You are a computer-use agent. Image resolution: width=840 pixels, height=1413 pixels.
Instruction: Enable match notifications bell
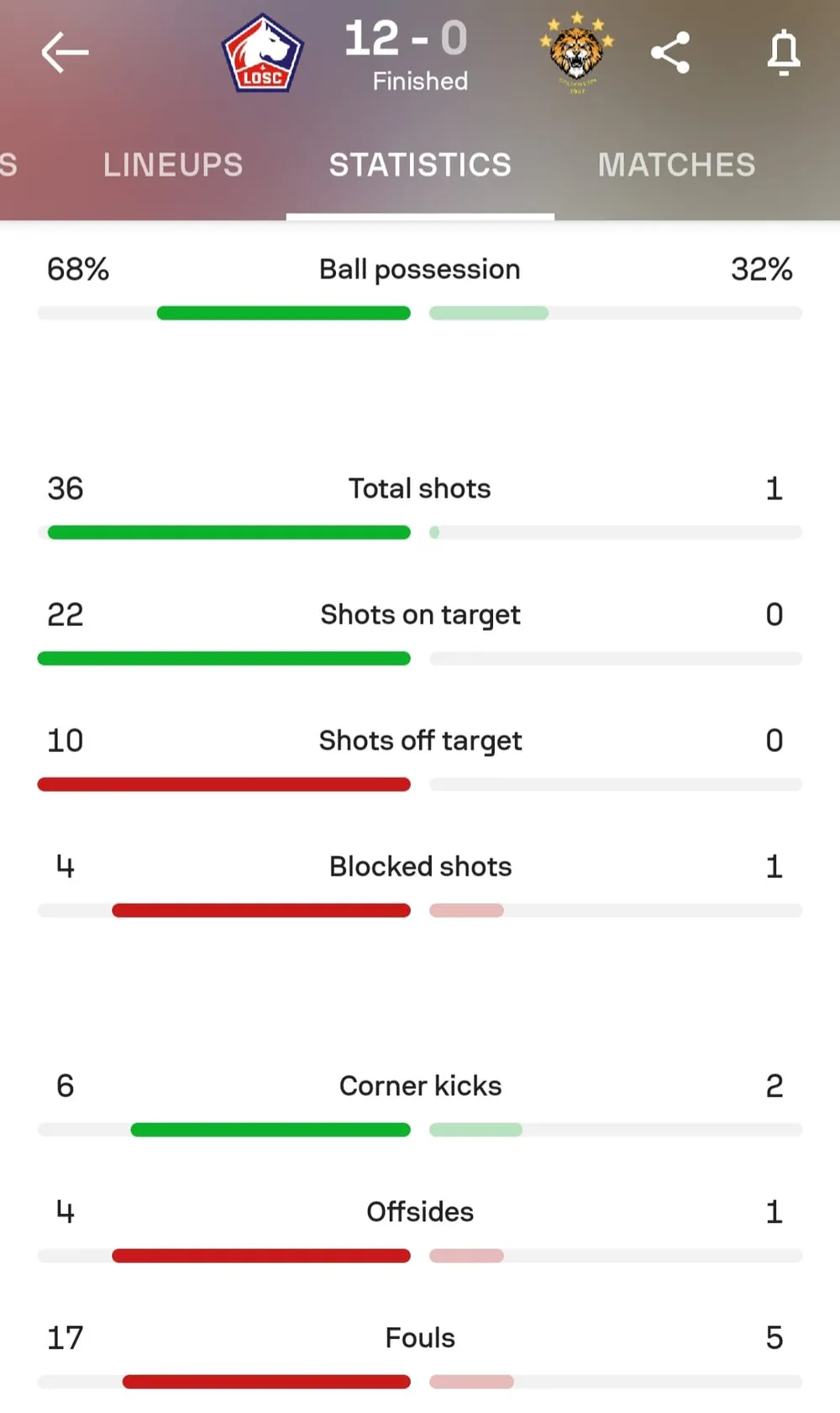[x=783, y=53]
